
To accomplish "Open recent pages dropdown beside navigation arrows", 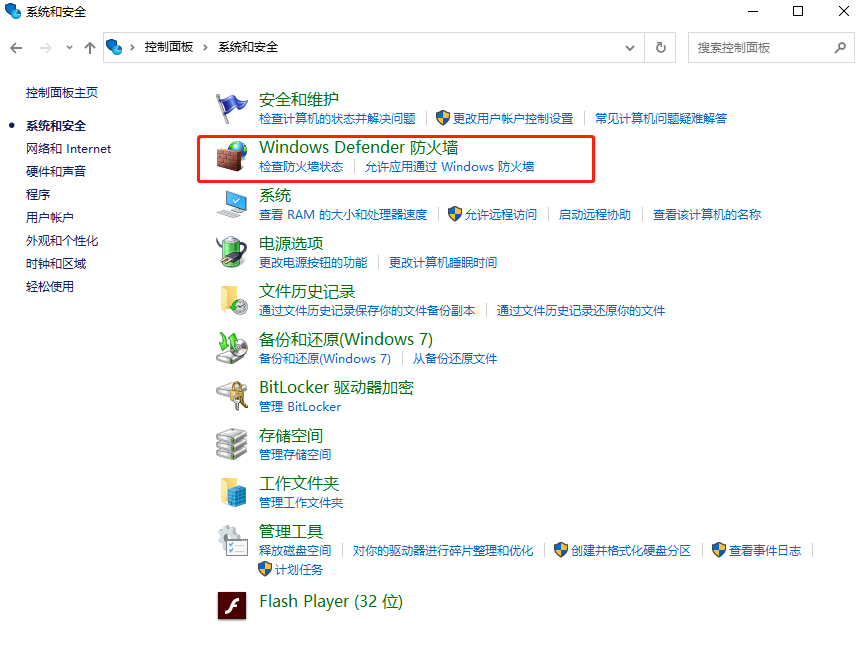I will [x=68, y=47].
